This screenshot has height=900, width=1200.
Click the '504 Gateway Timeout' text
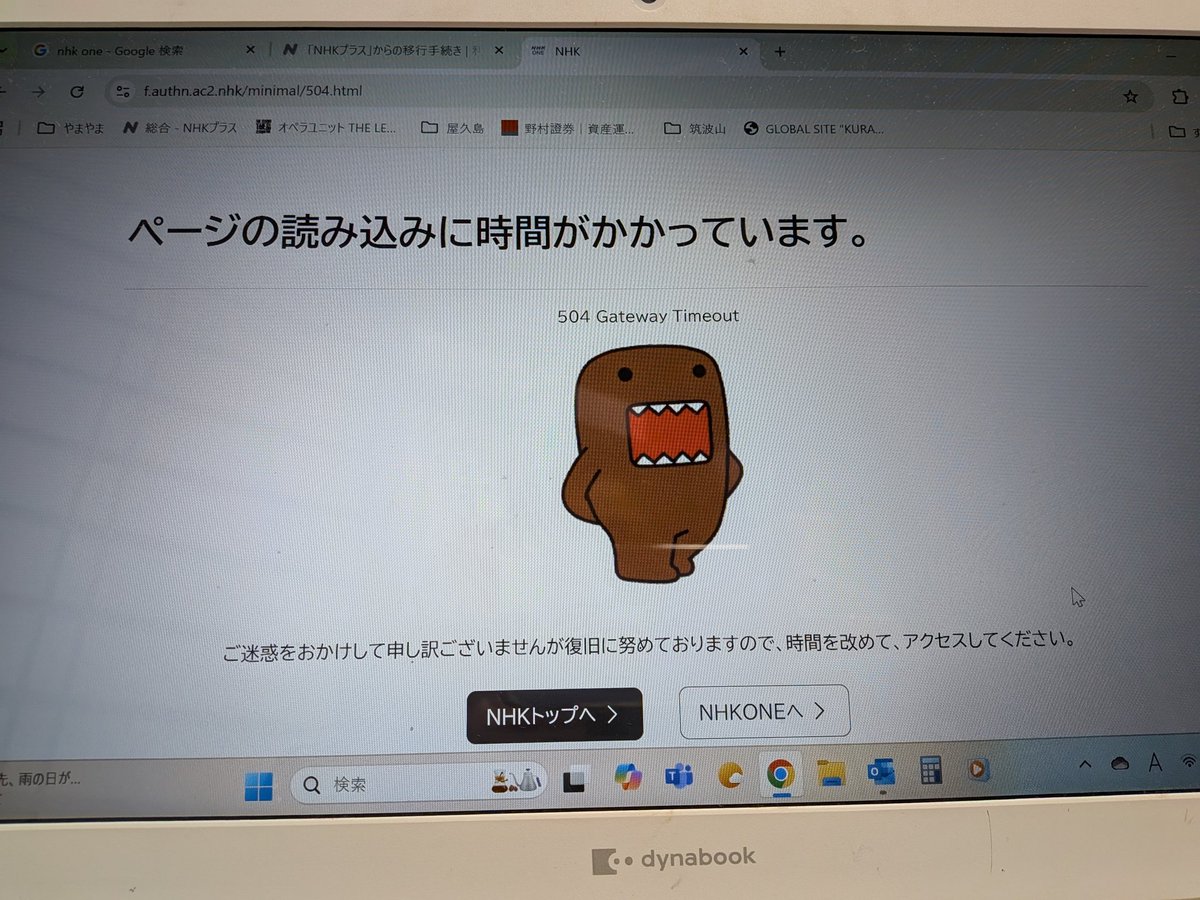coord(648,316)
